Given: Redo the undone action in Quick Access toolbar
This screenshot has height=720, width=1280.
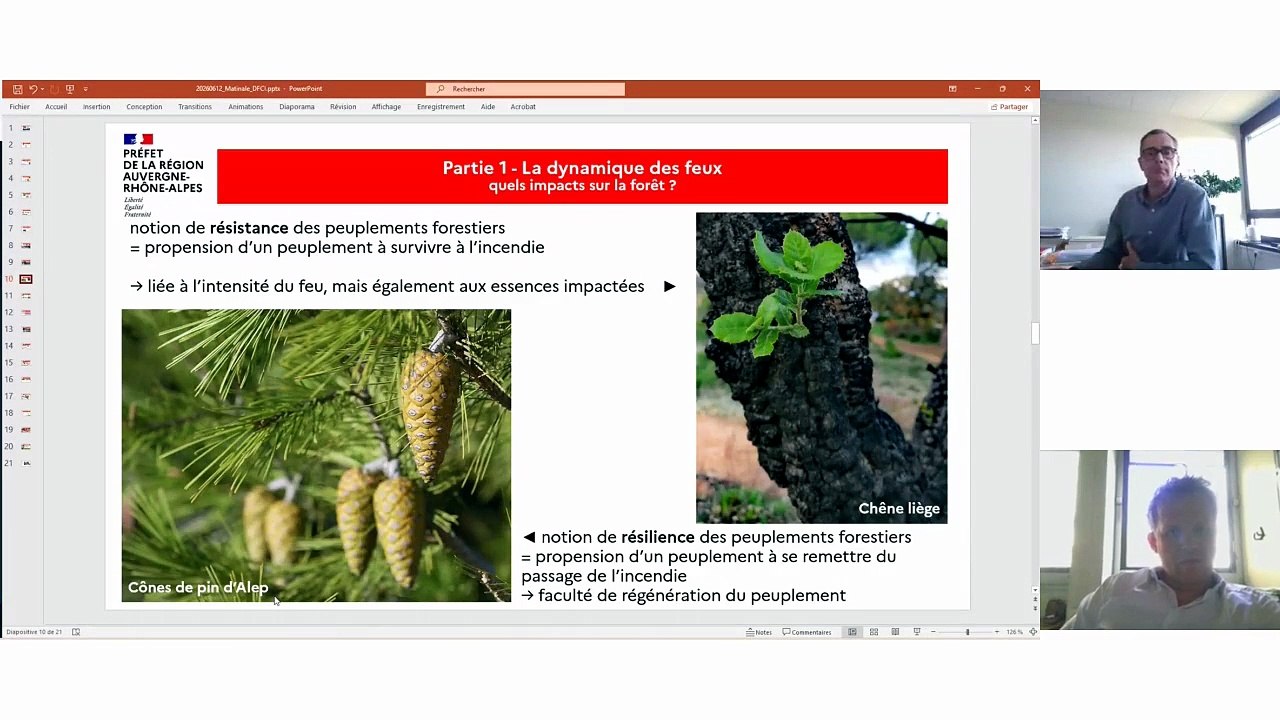Looking at the screenshot, I should click(54, 89).
